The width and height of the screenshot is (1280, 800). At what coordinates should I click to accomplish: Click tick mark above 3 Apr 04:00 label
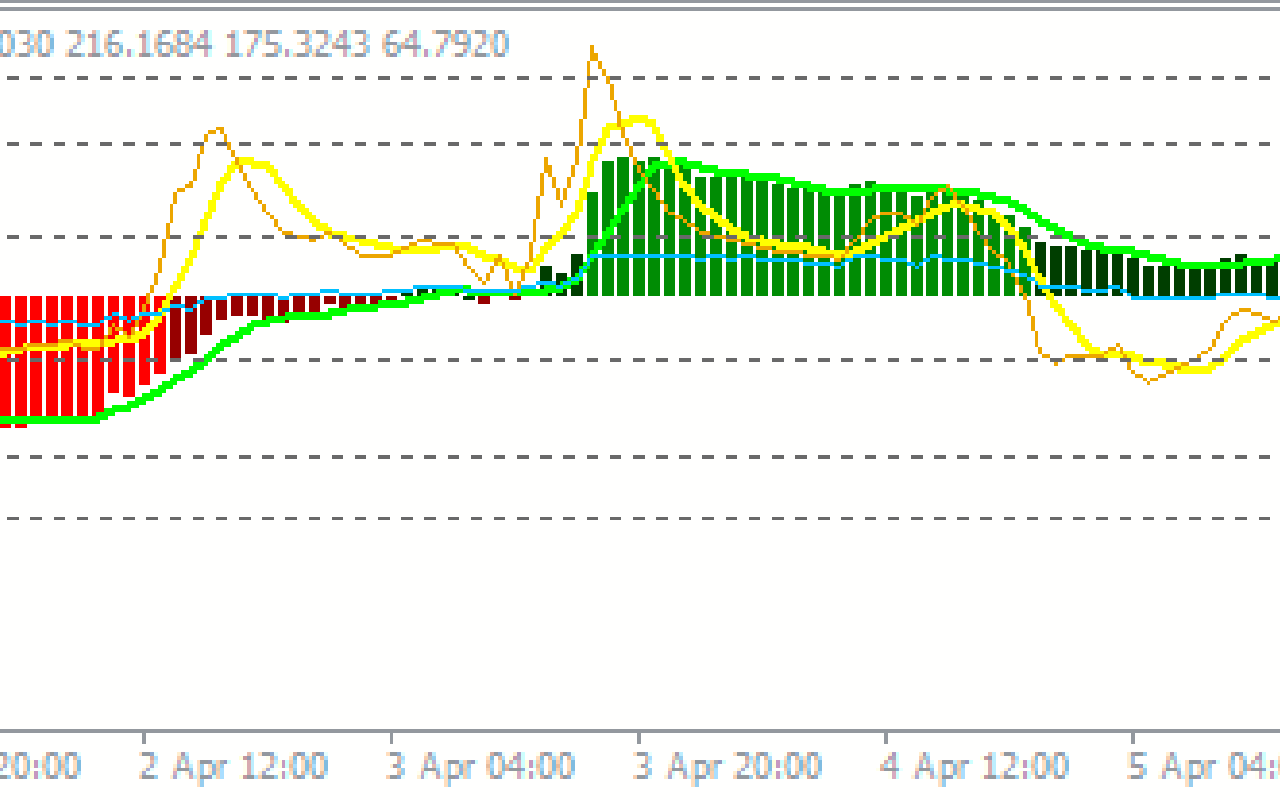click(391, 738)
